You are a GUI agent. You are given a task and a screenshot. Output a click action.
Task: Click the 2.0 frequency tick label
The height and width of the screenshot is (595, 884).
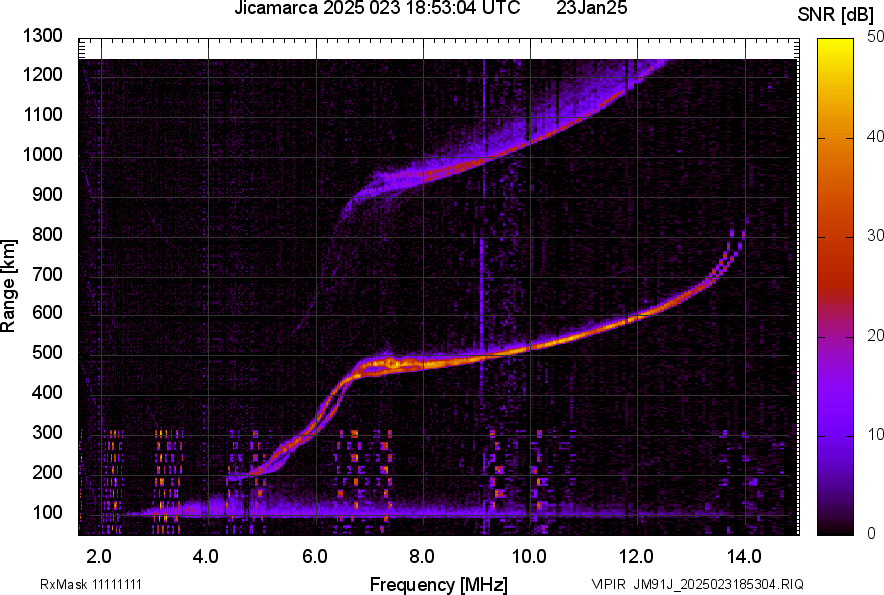click(x=99, y=557)
